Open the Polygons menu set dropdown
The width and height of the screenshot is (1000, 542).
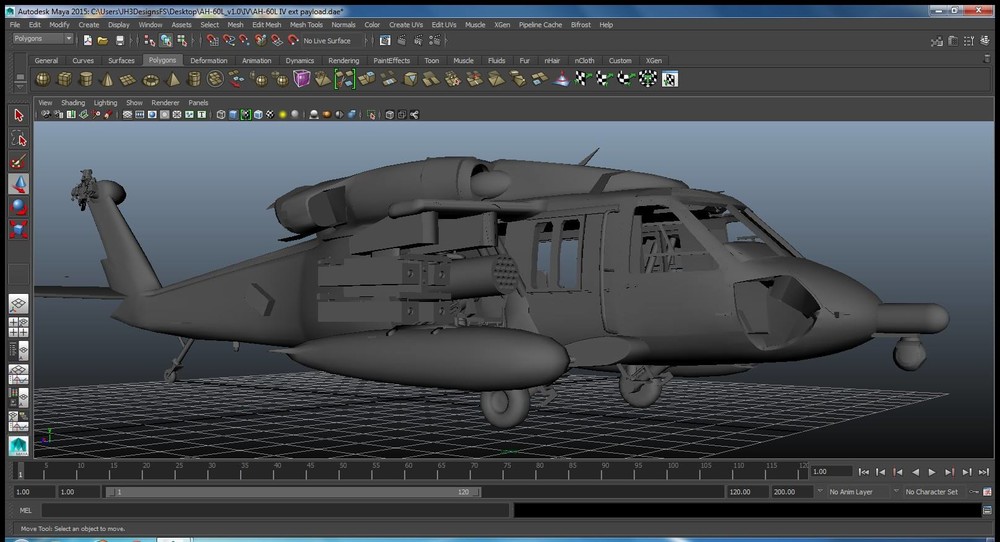click(x=43, y=40)
